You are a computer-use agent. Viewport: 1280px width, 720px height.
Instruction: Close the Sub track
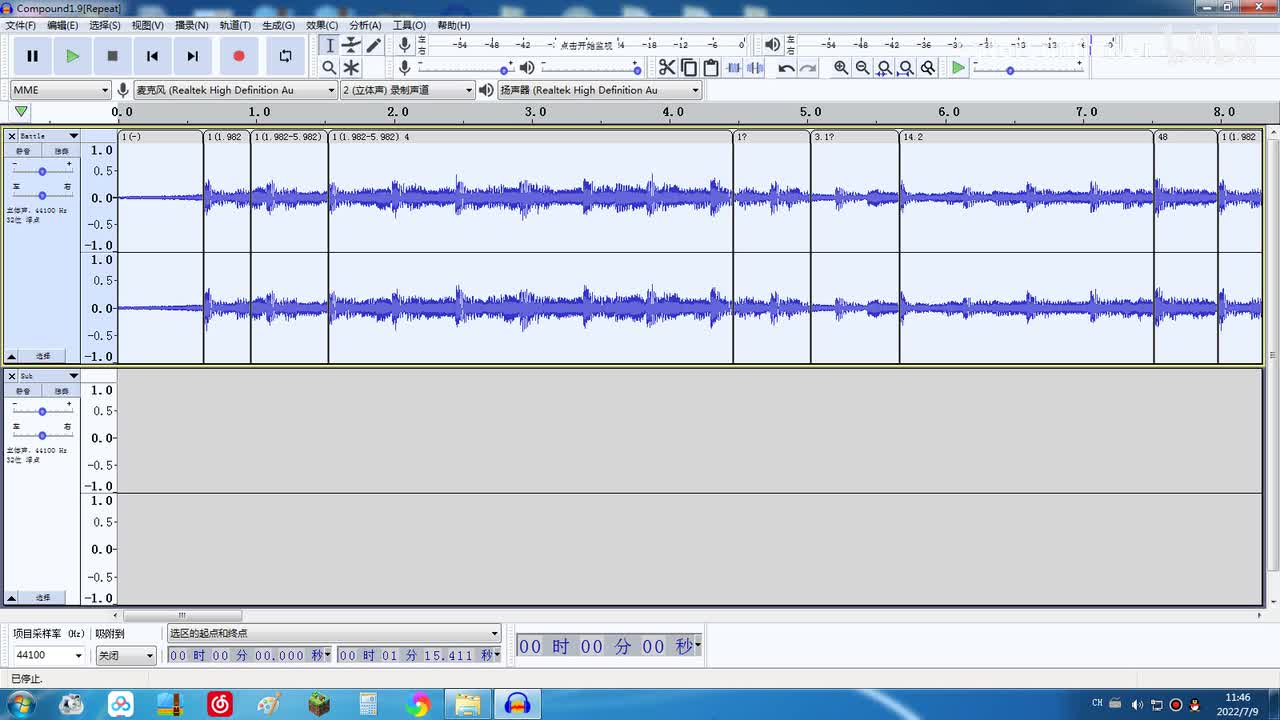12,376
